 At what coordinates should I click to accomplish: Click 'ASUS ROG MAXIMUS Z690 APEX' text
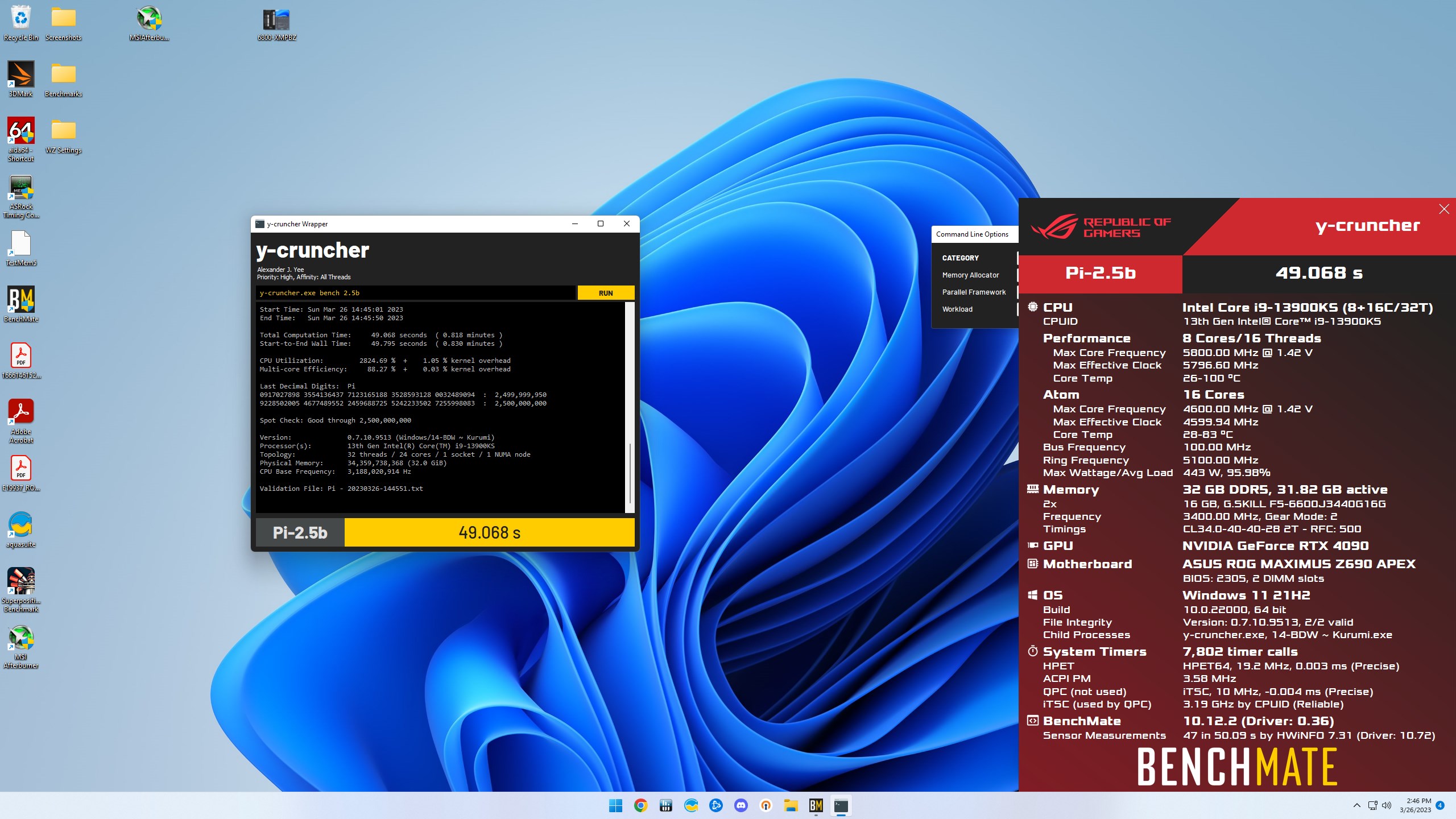[x=1299, y=564]
